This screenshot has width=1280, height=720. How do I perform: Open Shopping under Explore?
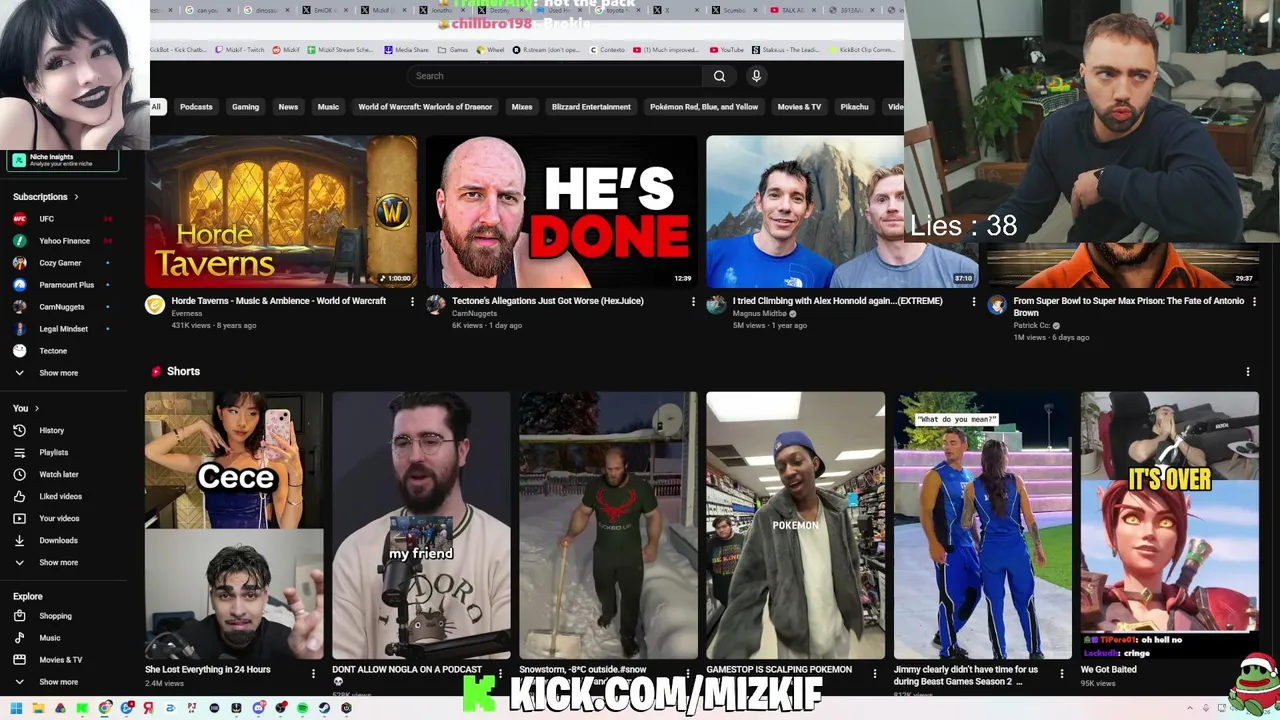pos(55,616)
